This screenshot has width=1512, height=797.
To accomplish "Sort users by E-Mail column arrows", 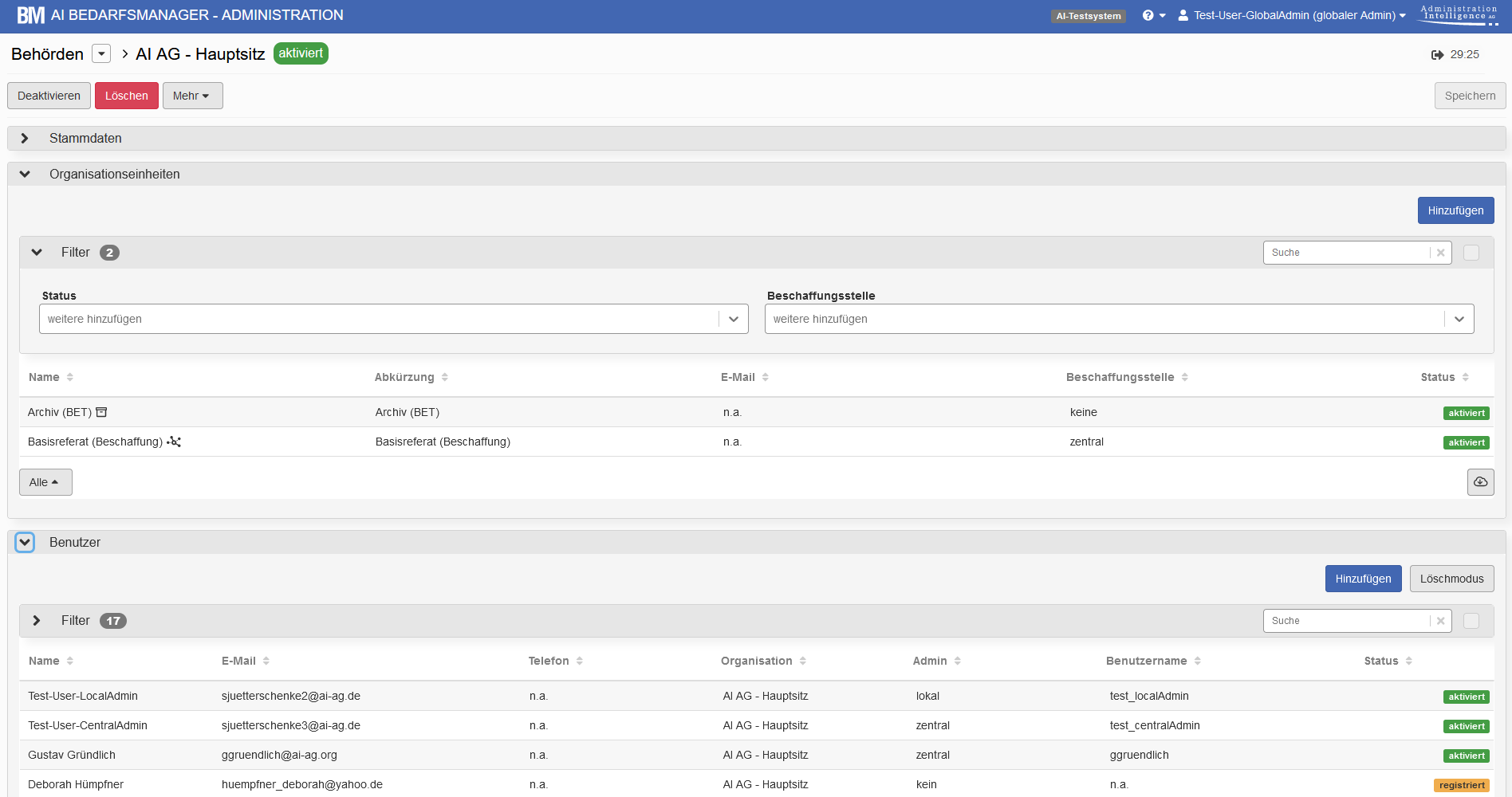I will [266, 661].
